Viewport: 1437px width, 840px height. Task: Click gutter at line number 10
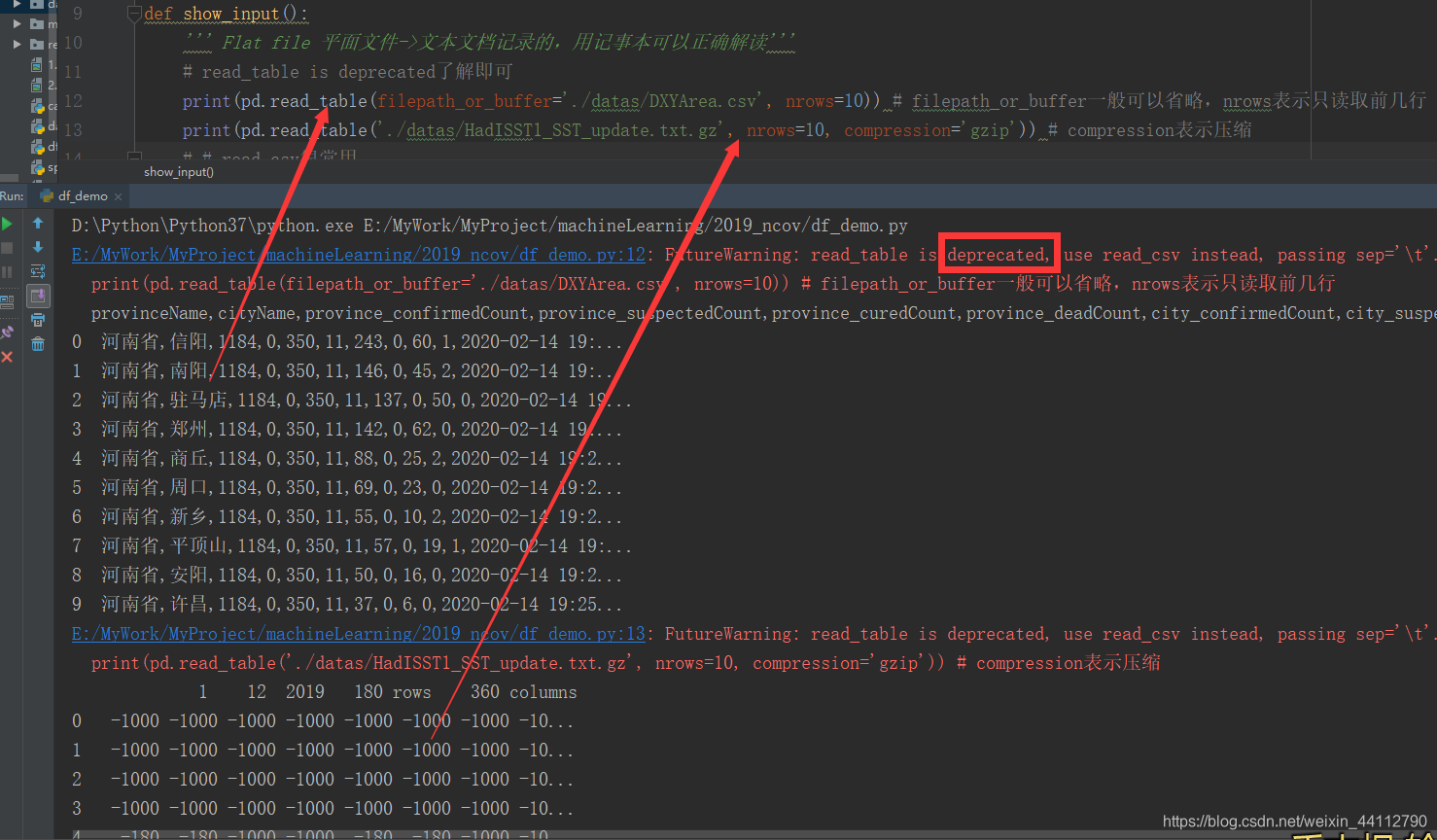(x=73, y=43)
